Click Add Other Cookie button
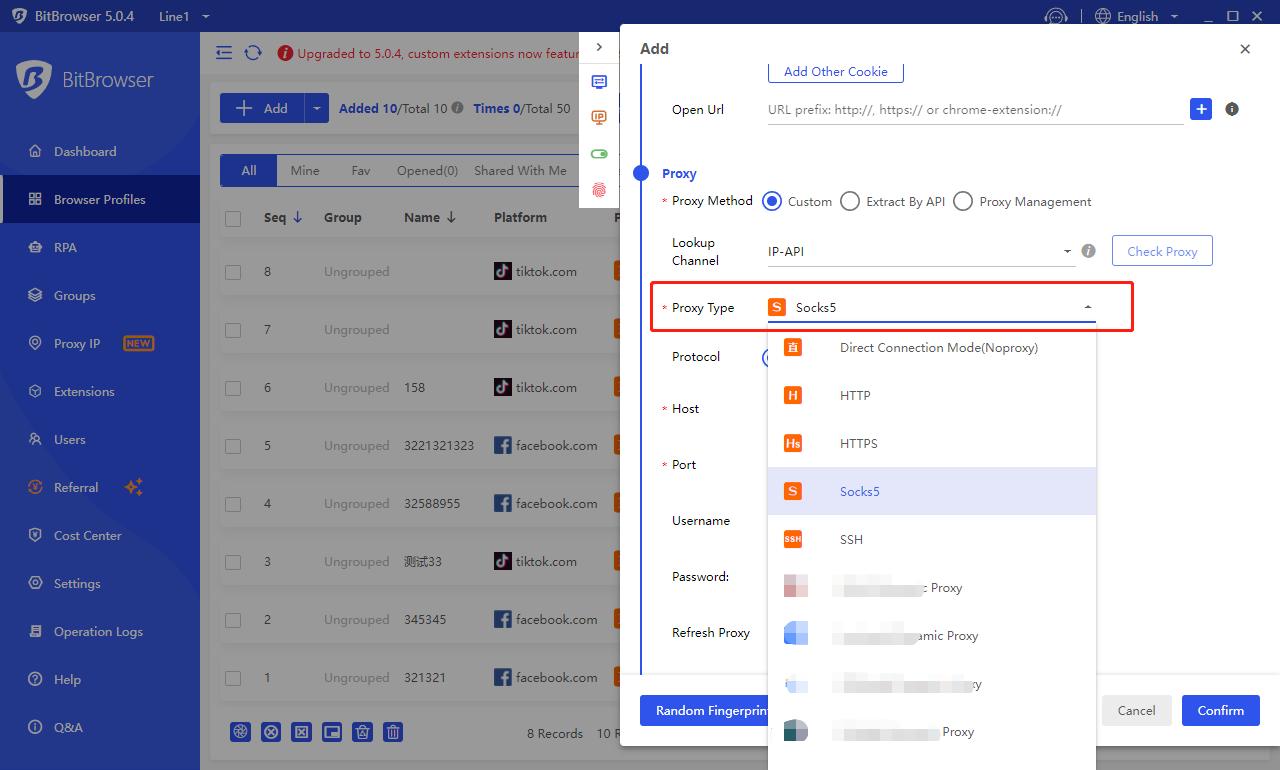The image size is (1280, 770). [x=835, y=71]
